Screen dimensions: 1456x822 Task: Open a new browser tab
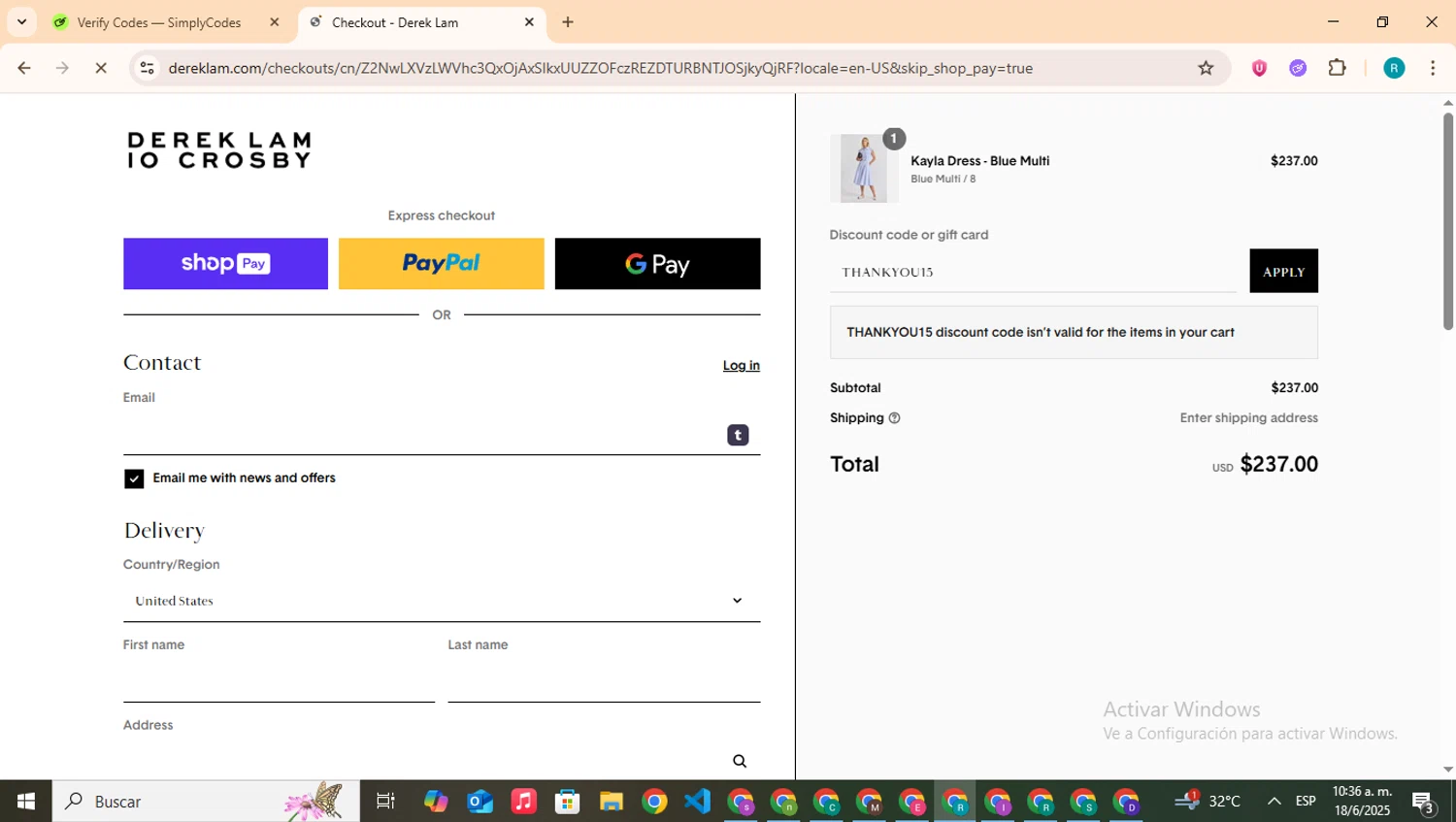[568, 22]
